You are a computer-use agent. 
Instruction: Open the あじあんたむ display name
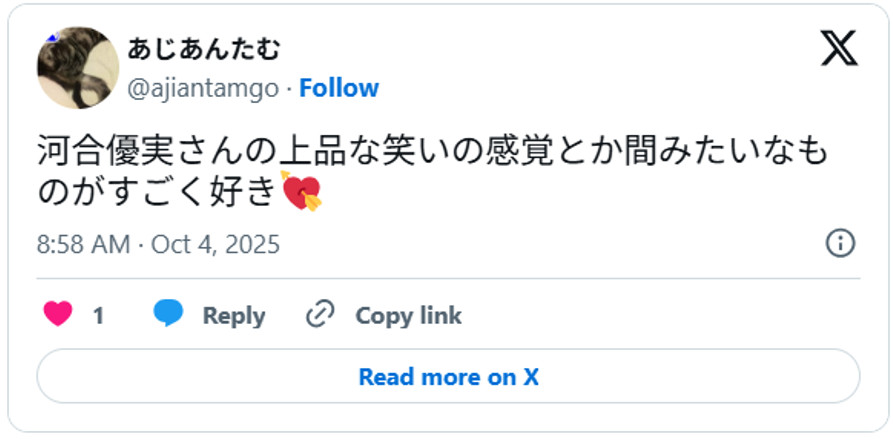(203, 50)
